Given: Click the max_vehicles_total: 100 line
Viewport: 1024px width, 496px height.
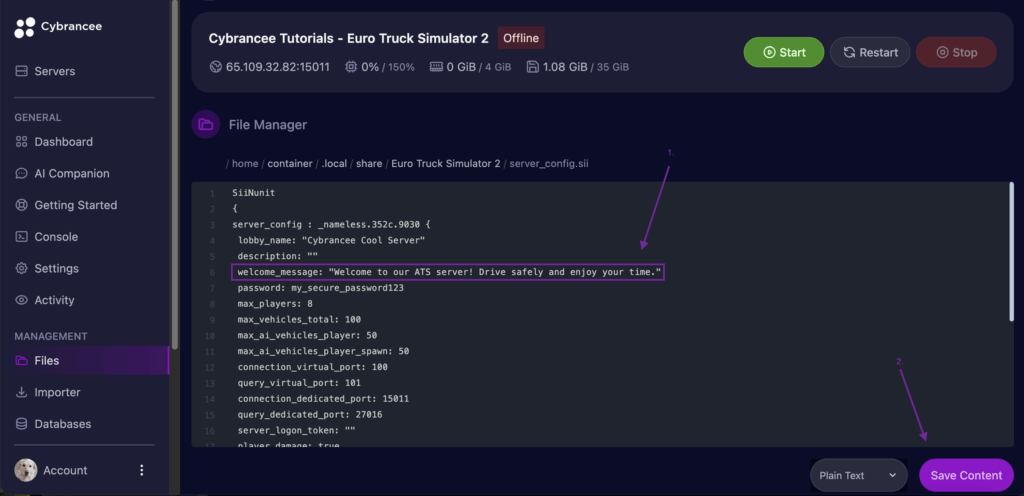Looking at the screenshot, I should pos(299,319).
